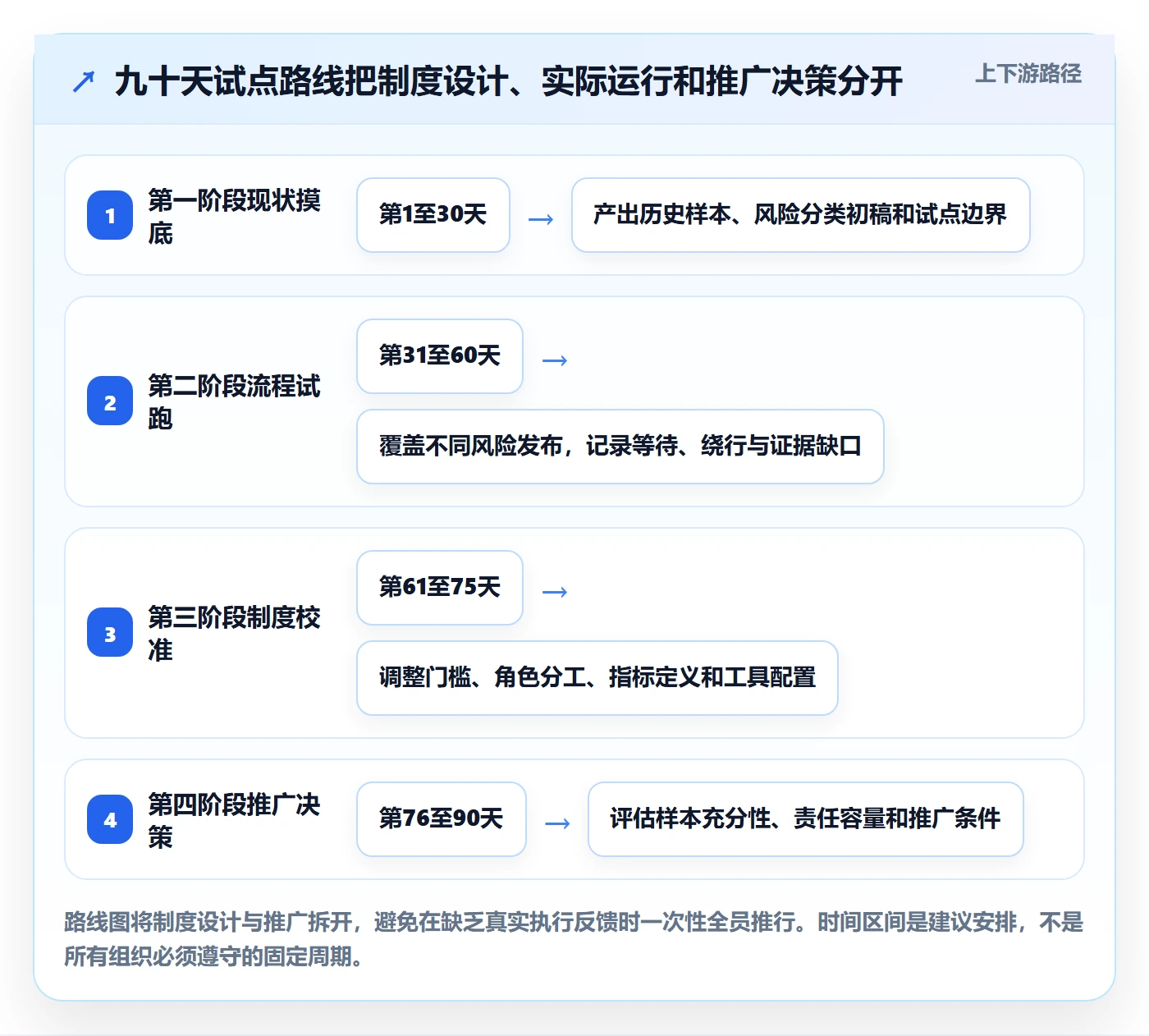Click the 第61至75天 time chip

tap(440, 588)
